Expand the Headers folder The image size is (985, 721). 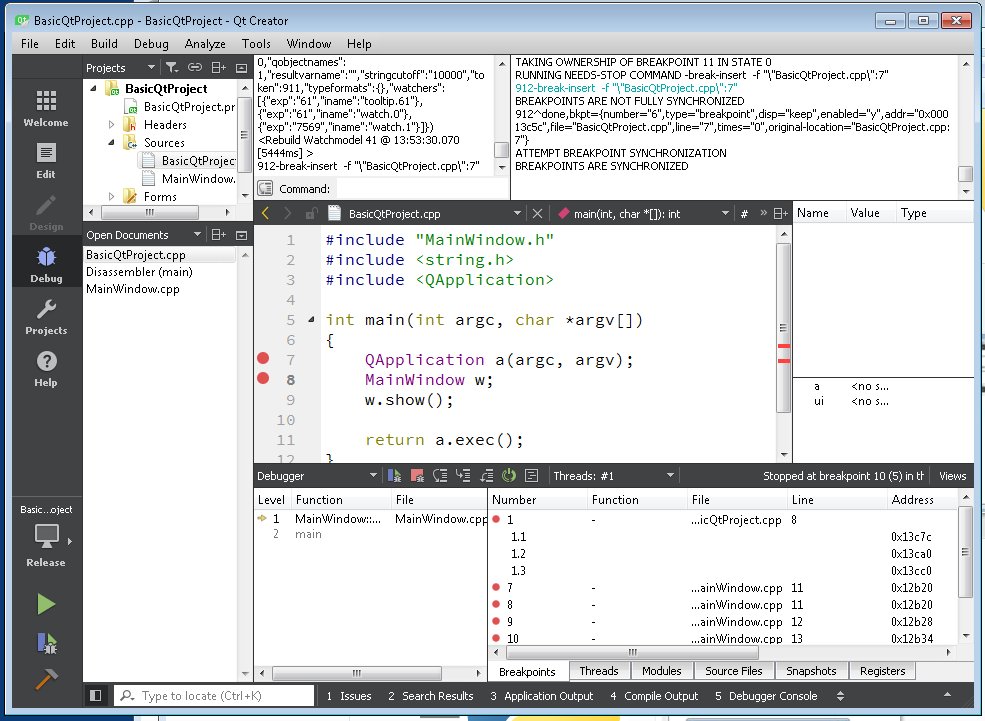pos(112,124)
